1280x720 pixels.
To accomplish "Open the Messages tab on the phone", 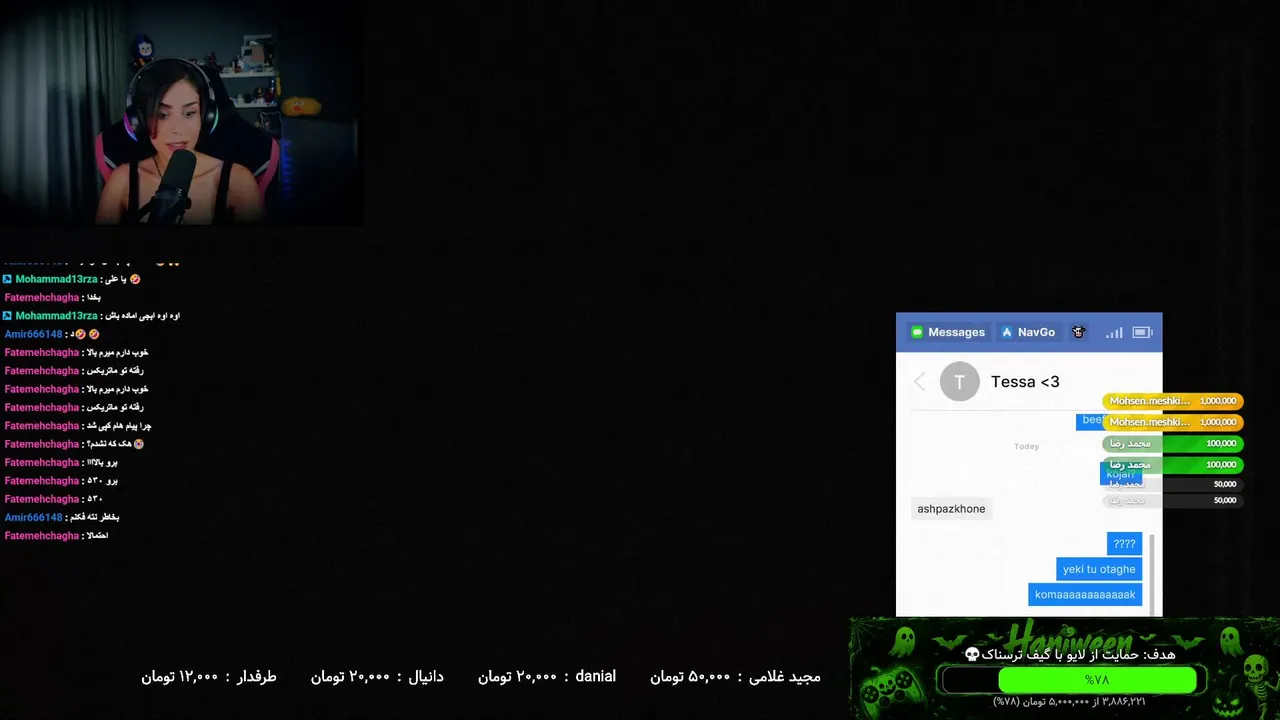I will (947, 332).
